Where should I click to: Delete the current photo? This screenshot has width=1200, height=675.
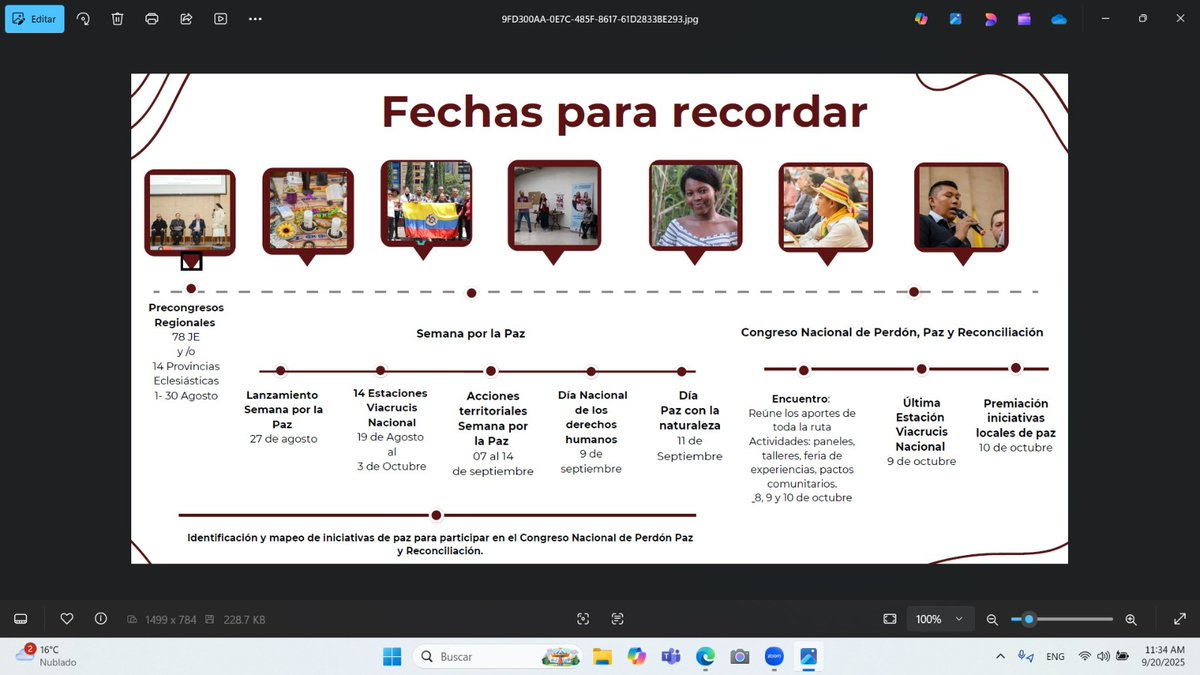coord(117,18)
